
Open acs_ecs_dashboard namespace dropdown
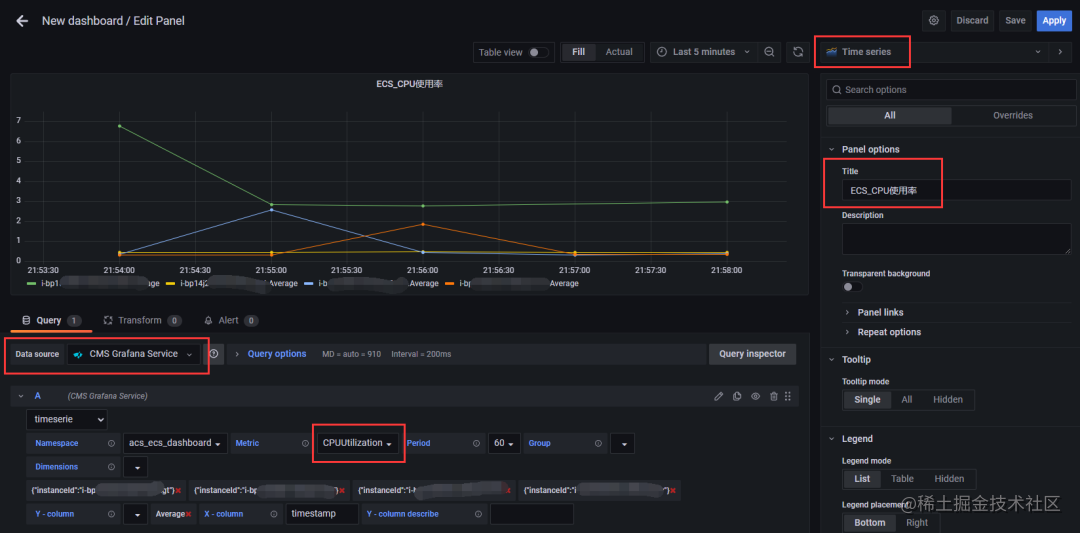pyautogui.click(x=176, y=443)
